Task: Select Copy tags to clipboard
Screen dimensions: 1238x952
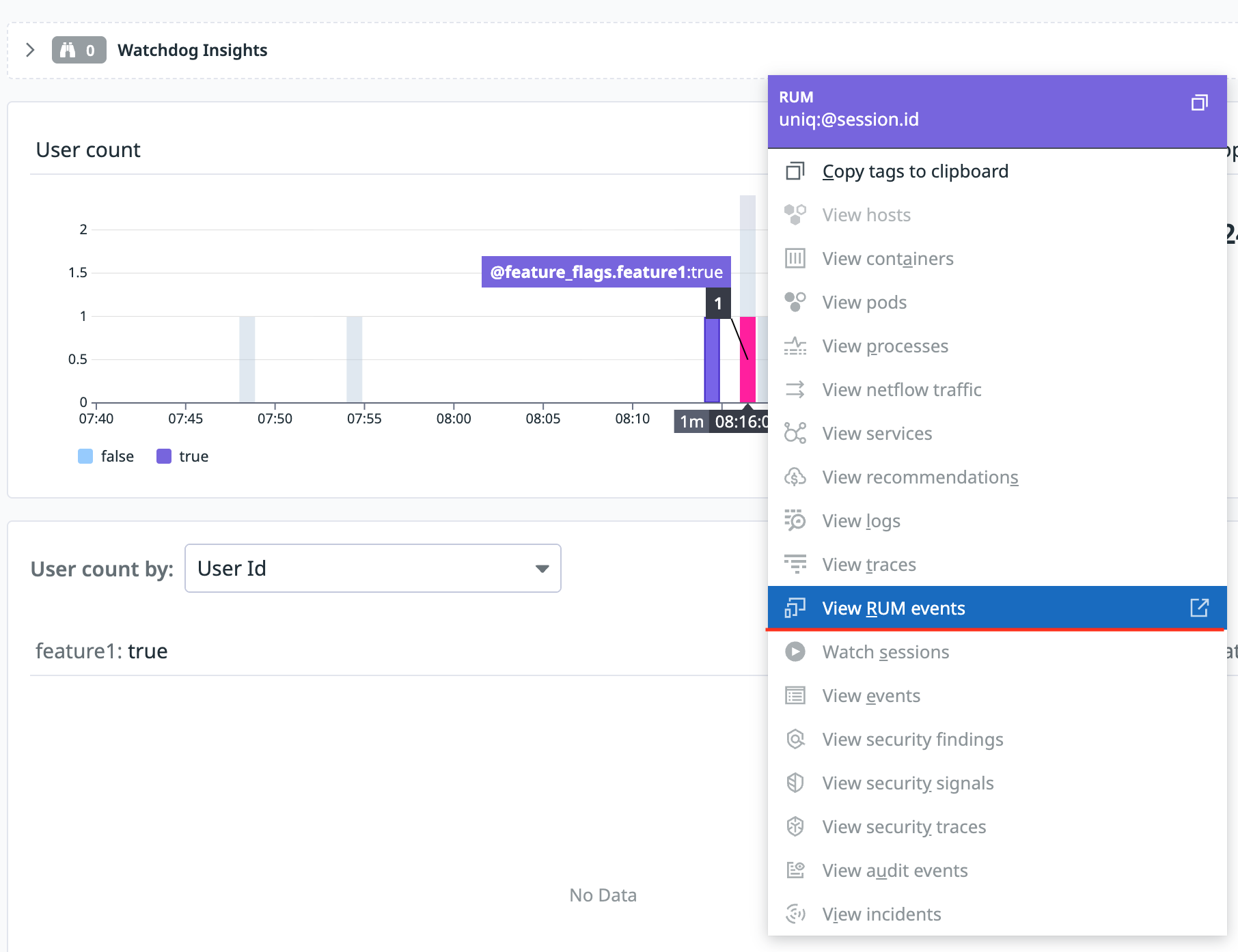Action: click(x=915, y=171)
